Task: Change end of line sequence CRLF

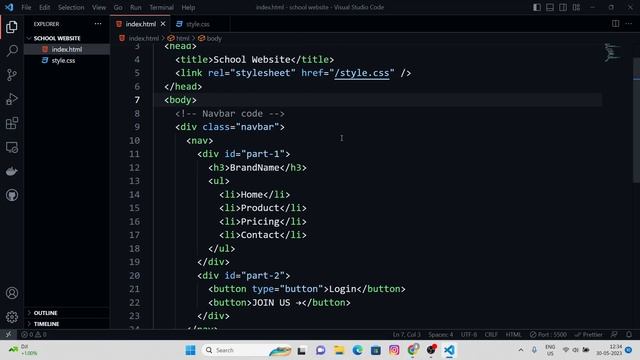Action: pyautogui.click(x=491, y=334)
